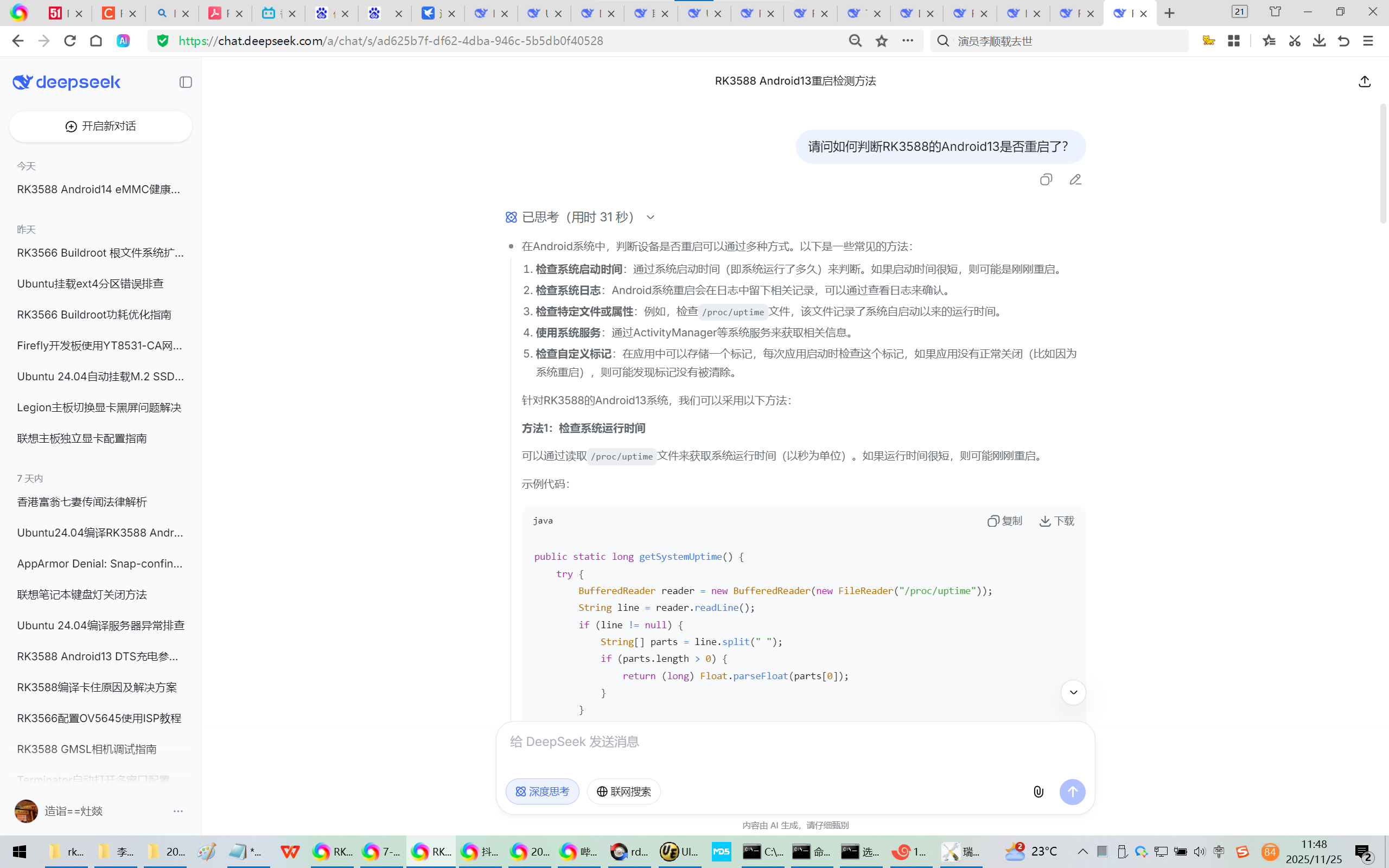Open user account options menu

point(178,811)
